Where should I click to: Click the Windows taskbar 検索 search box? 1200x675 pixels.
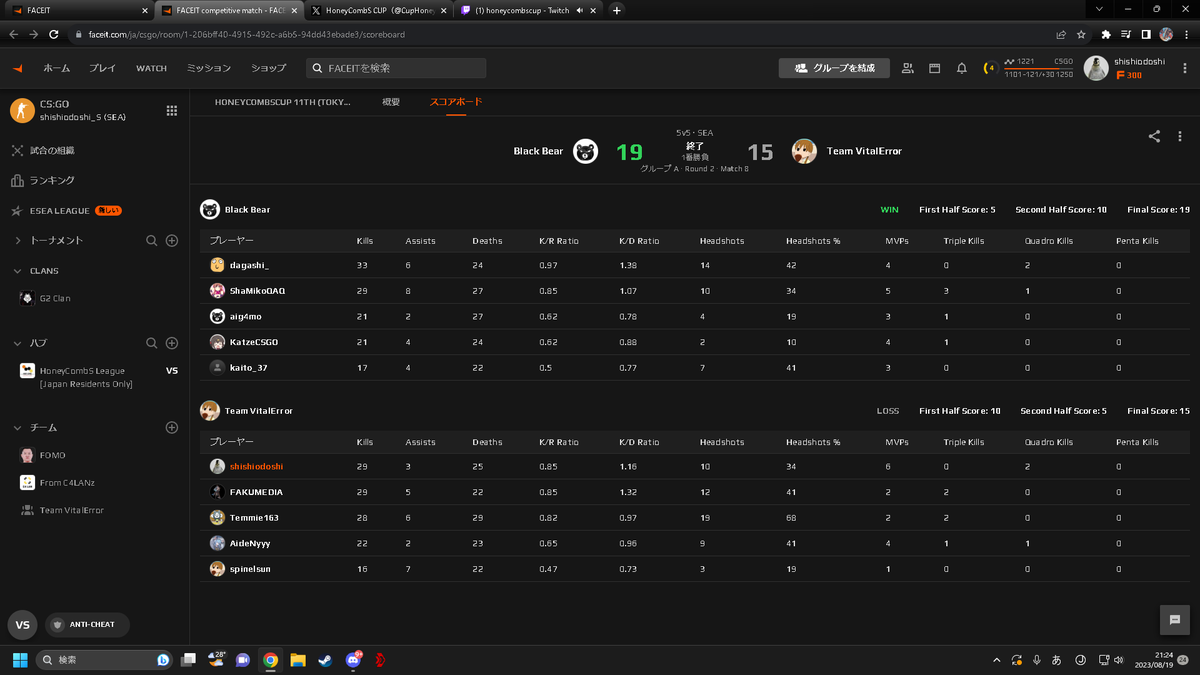104,660
